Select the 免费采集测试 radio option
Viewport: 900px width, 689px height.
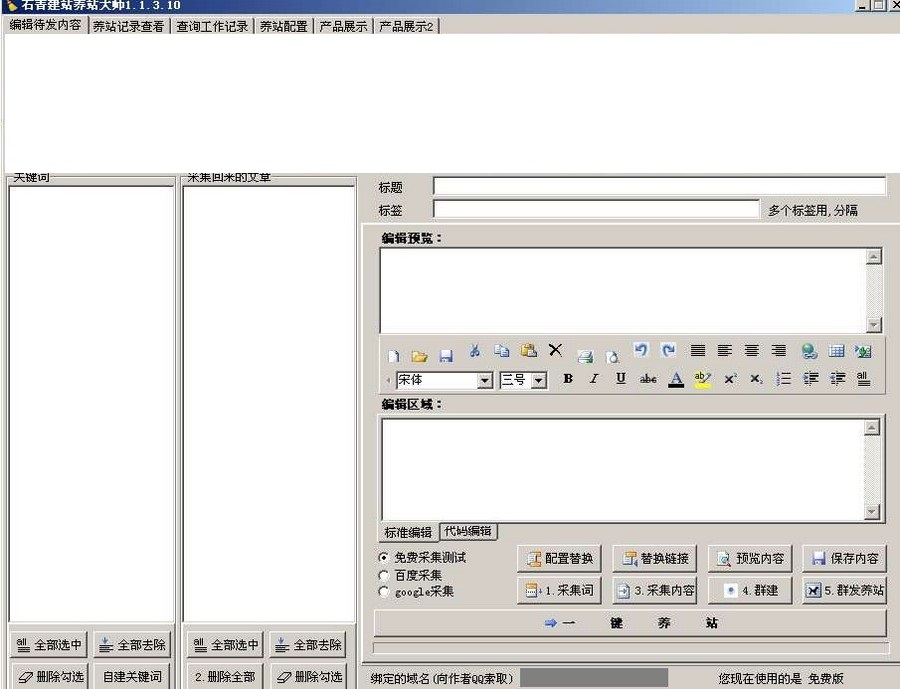tap(384, 558)
